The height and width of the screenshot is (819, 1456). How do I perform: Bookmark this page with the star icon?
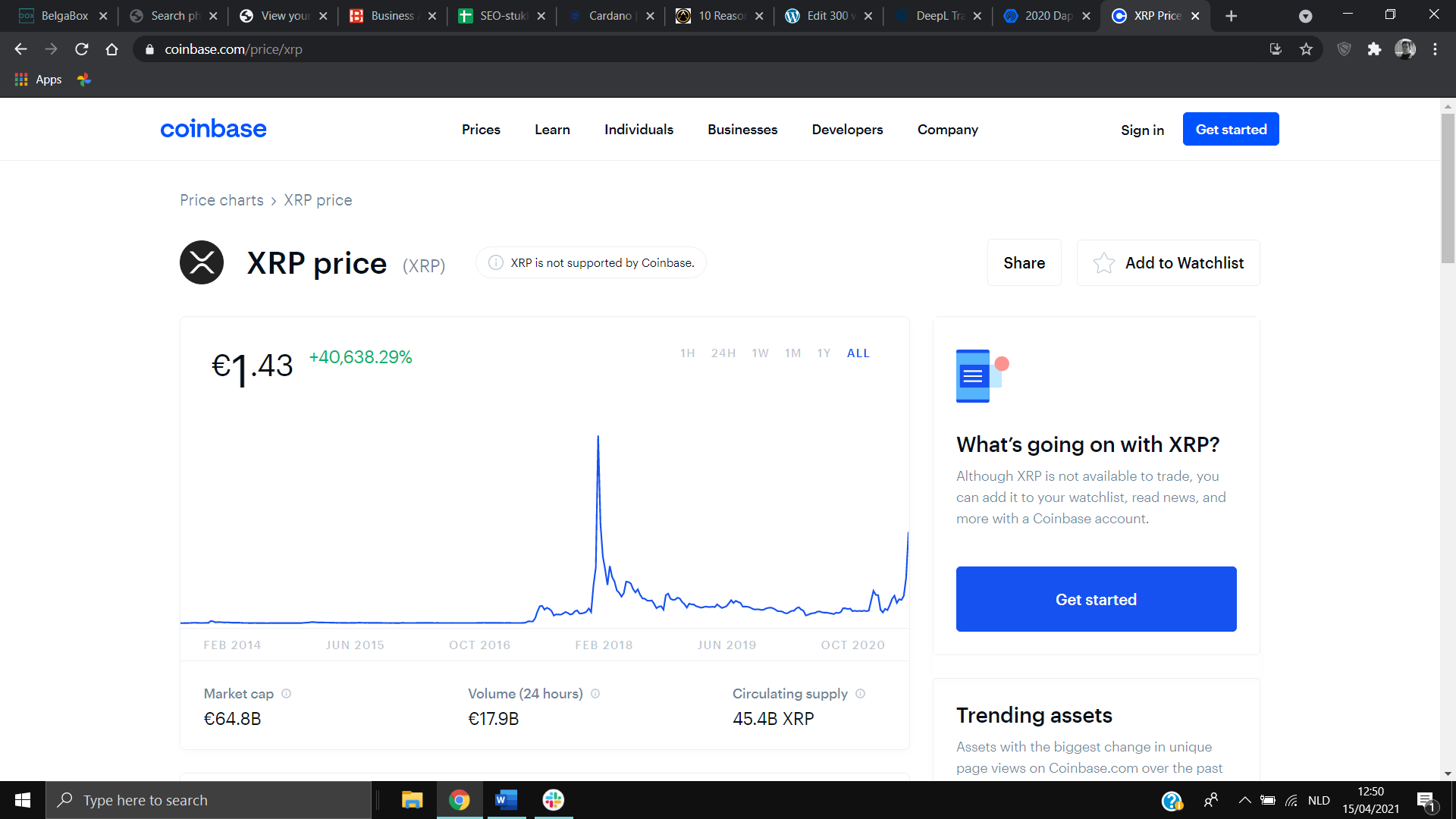[1306, 49]
